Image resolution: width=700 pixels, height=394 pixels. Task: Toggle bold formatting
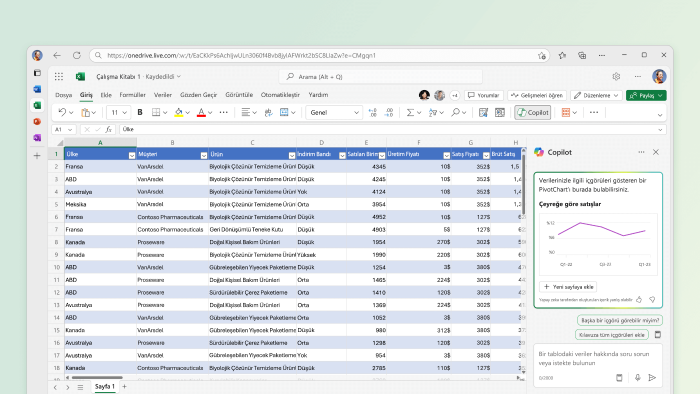pyautogui.click(x=140, y=112)
